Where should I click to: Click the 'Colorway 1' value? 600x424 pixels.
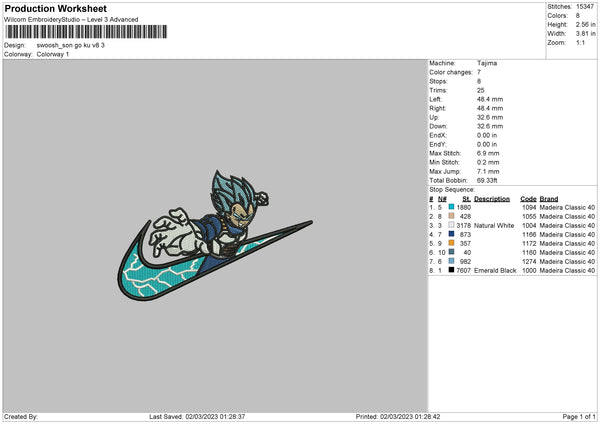click(53, 54)
